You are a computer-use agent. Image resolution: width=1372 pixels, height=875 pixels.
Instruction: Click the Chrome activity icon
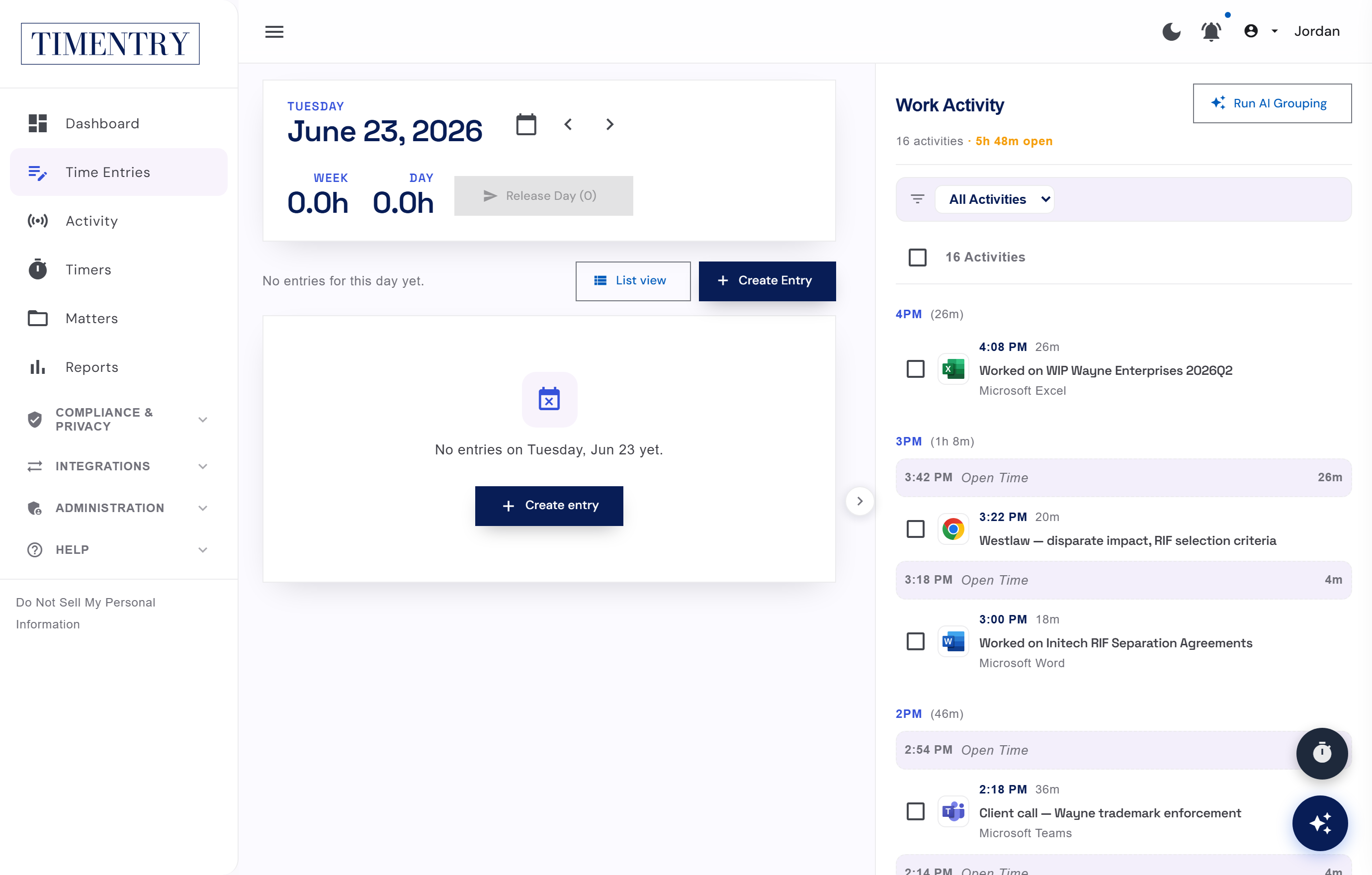[953, 528]
